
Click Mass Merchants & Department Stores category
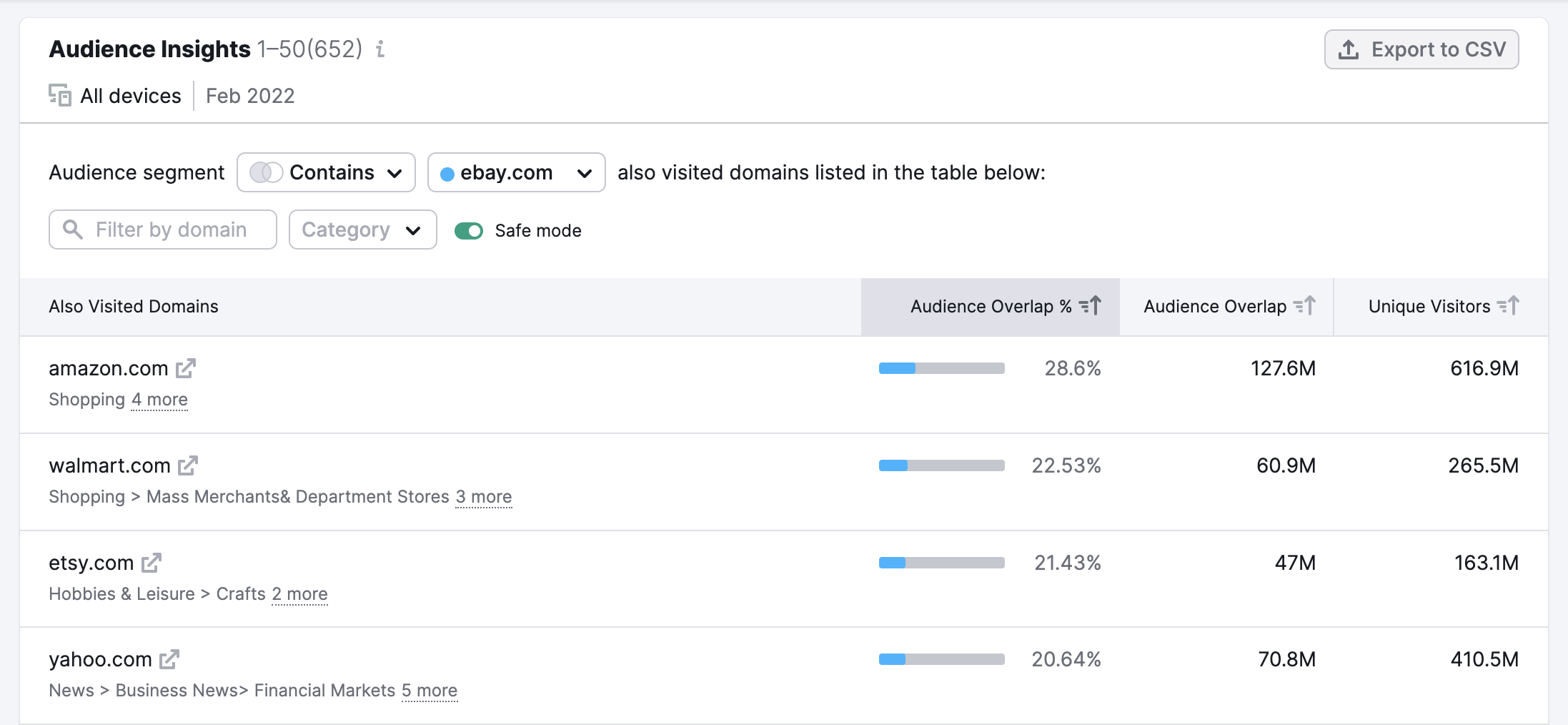click(298, 497)
